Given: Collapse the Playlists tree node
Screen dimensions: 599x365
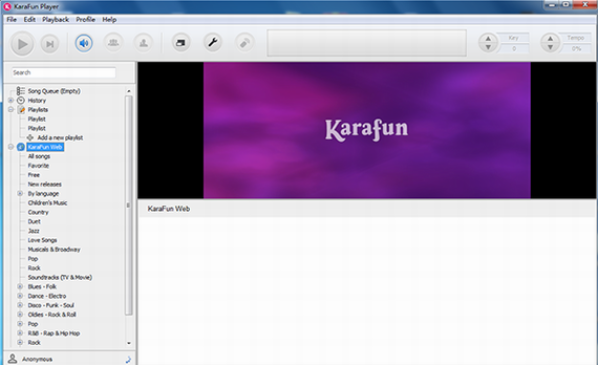Looking at the screenshot, I should click(11, 110).
